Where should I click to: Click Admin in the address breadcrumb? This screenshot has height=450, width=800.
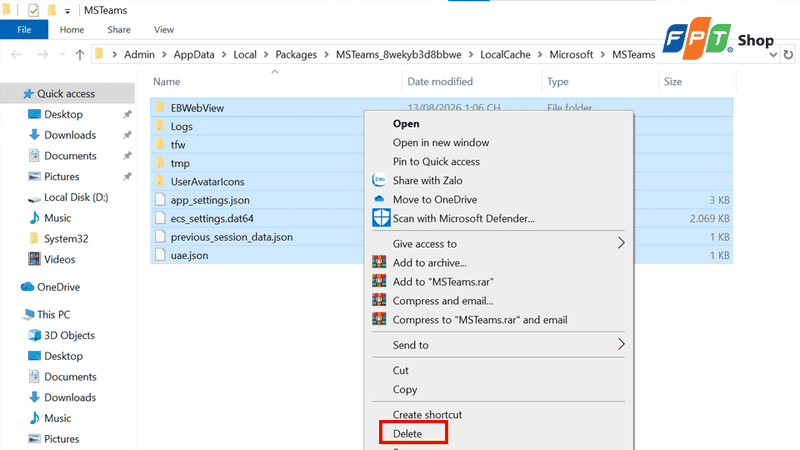click(139, 55)
